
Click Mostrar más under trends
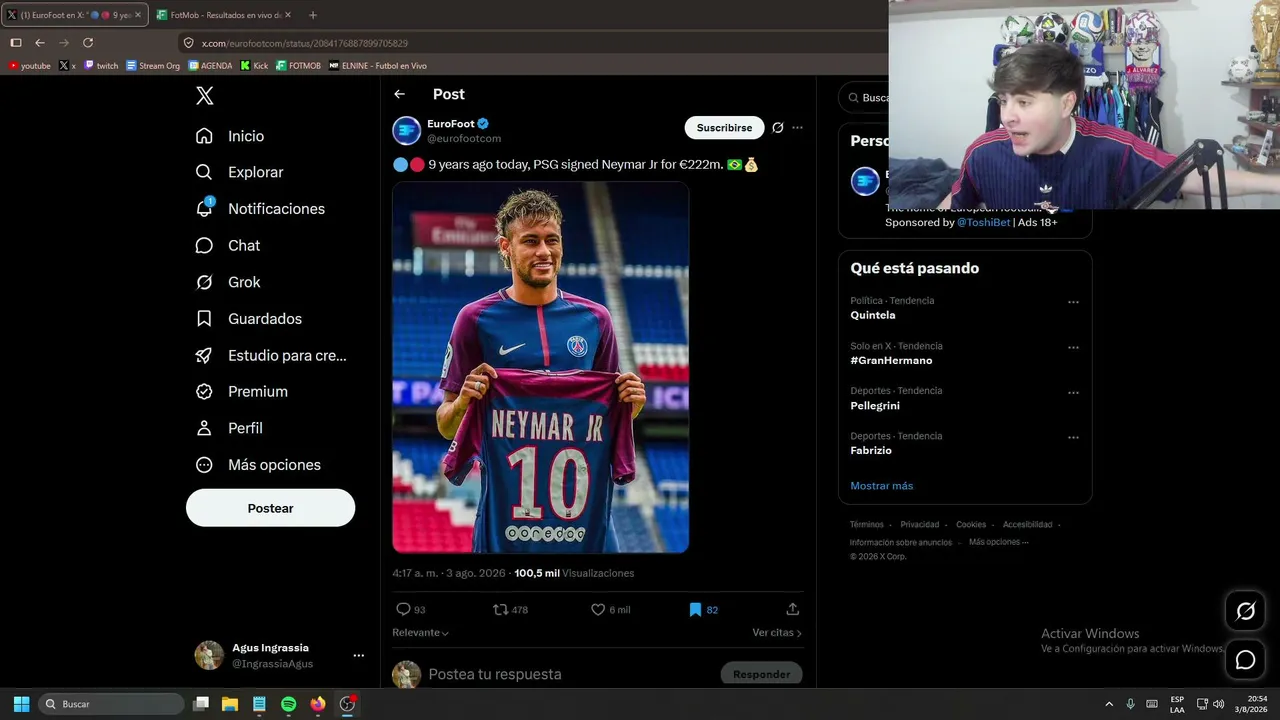[881, 486]
